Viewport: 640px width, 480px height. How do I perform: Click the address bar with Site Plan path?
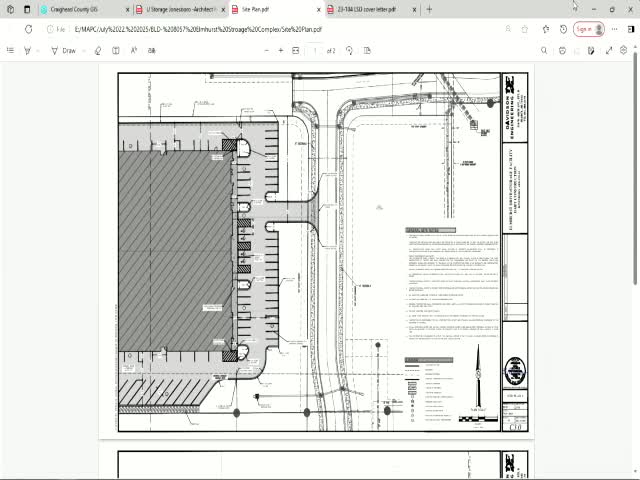[198, 29]
